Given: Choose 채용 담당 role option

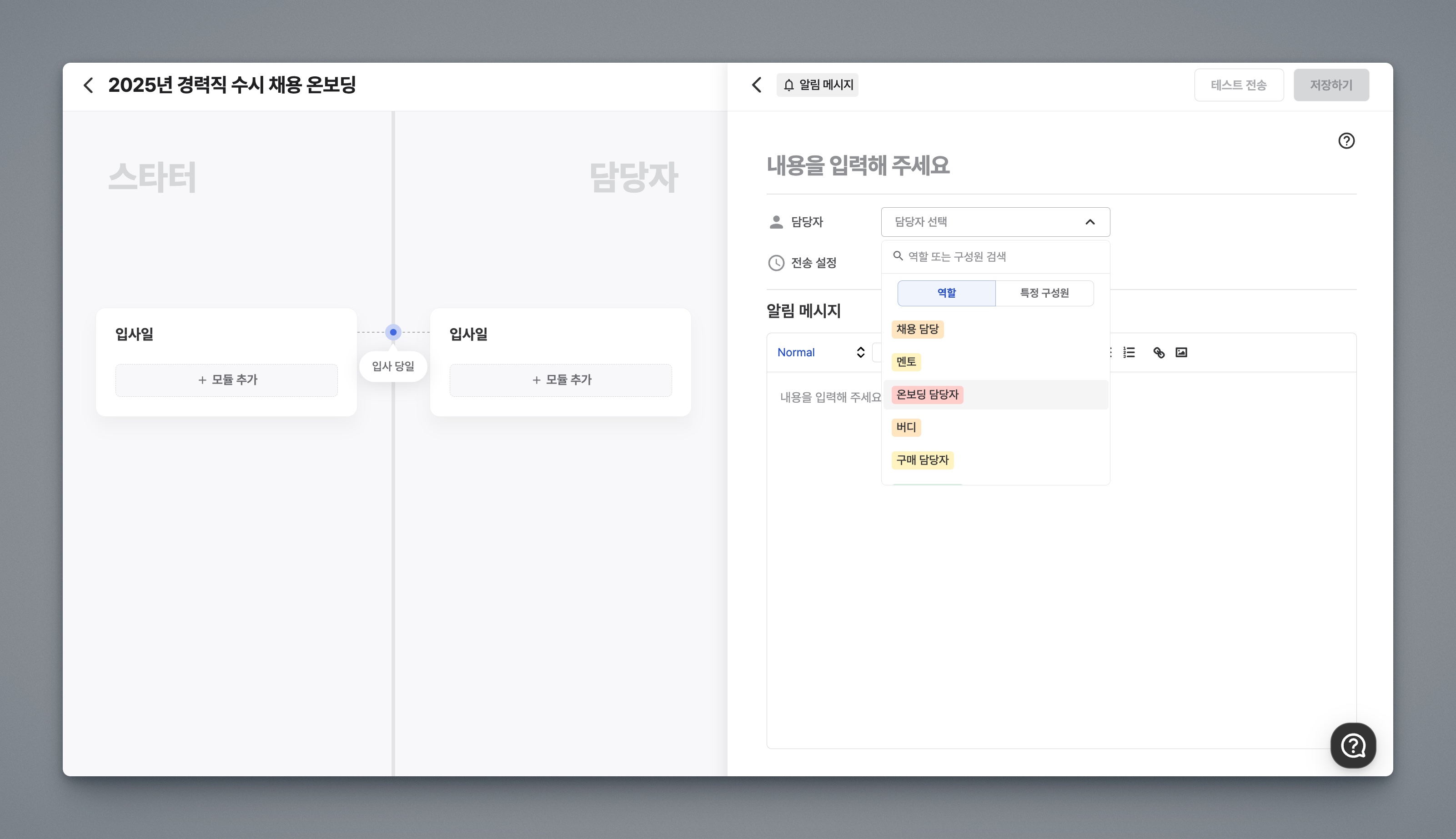Looking at the screenshot, I should click(917, 329).
